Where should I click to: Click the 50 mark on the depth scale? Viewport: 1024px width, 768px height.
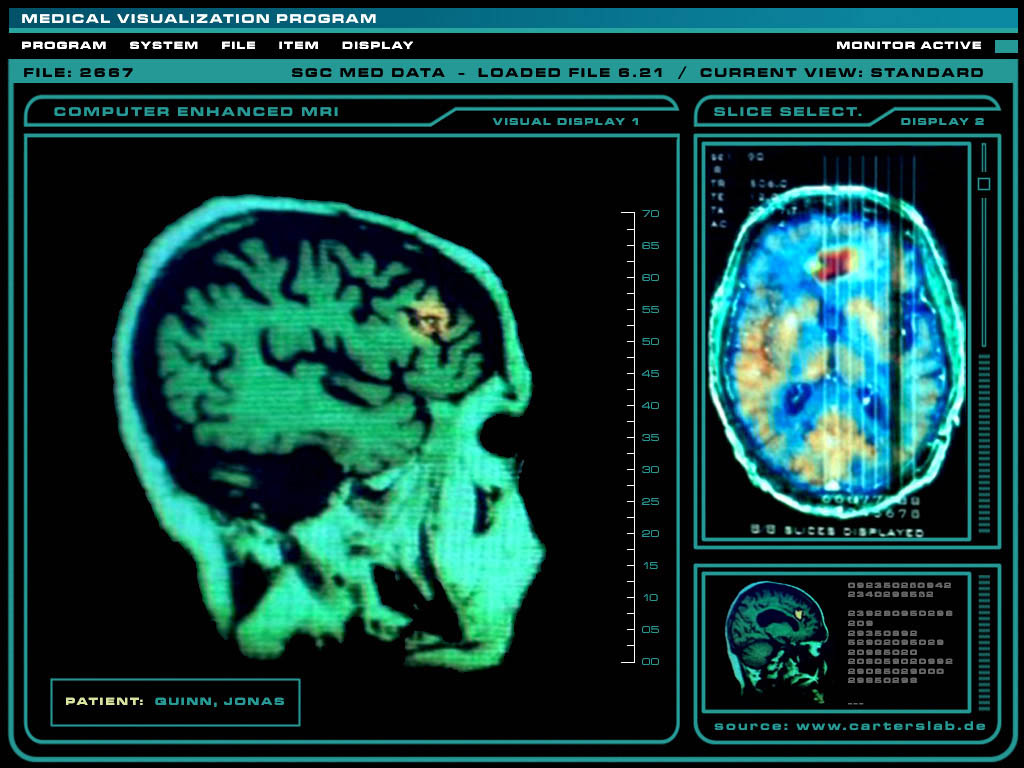(x=650, y=342)
